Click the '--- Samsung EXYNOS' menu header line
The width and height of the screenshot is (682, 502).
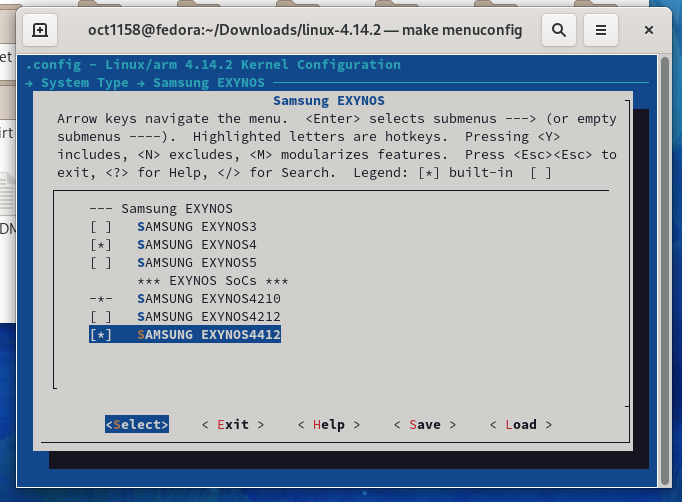point(161,209)
